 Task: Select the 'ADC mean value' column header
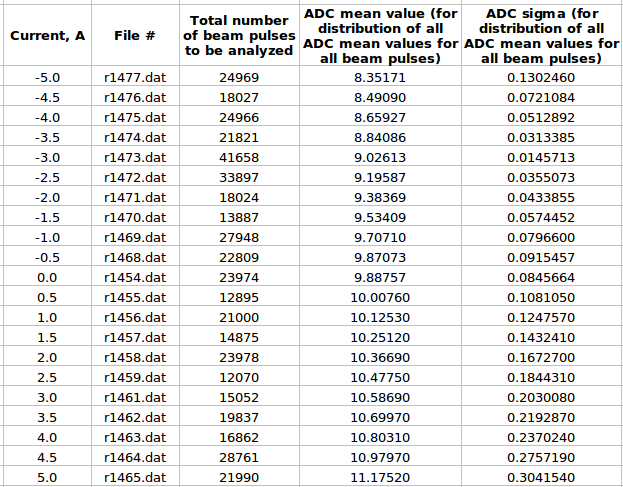pos(380,36)
